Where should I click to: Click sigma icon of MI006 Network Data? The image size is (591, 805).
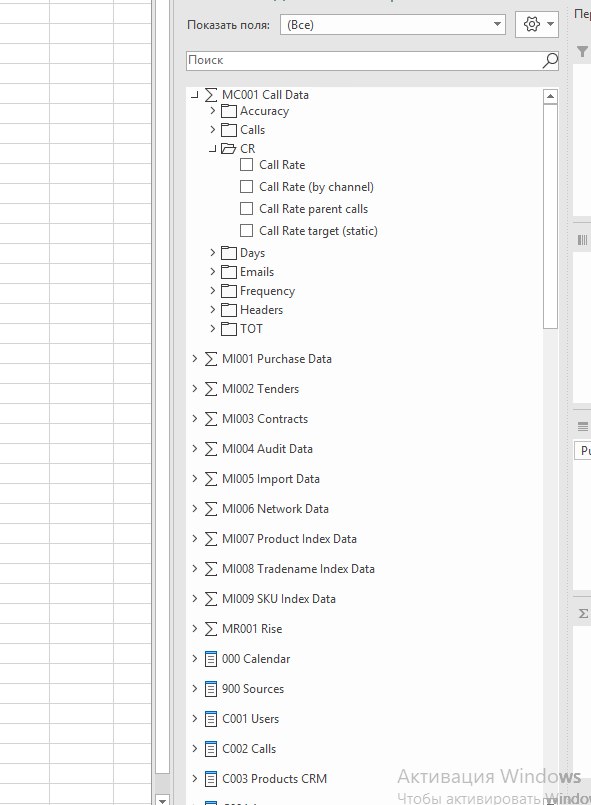pyautogui.click(x=211, y=509)
